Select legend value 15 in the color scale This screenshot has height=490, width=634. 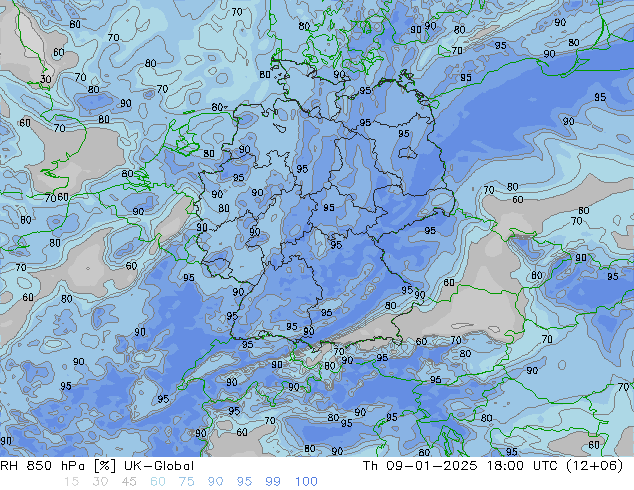71,482
